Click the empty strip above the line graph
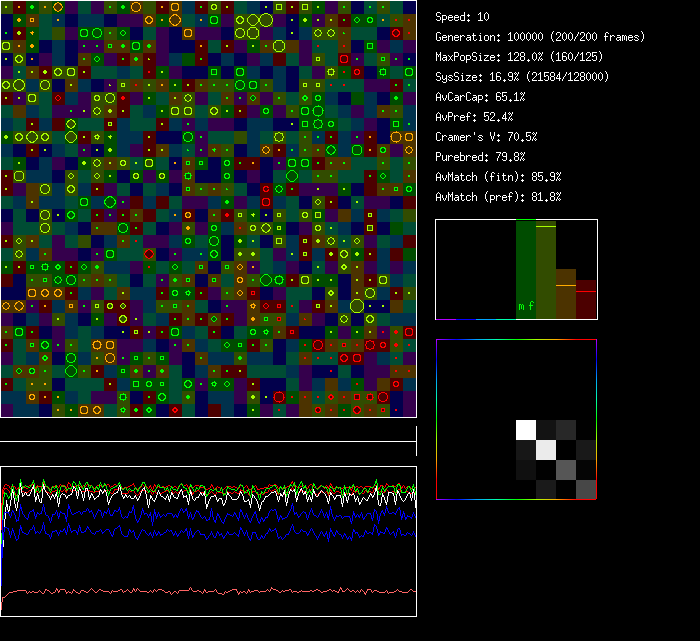This screenshot has height=641, width=700. pyautogui.click(x=208, y=430)
